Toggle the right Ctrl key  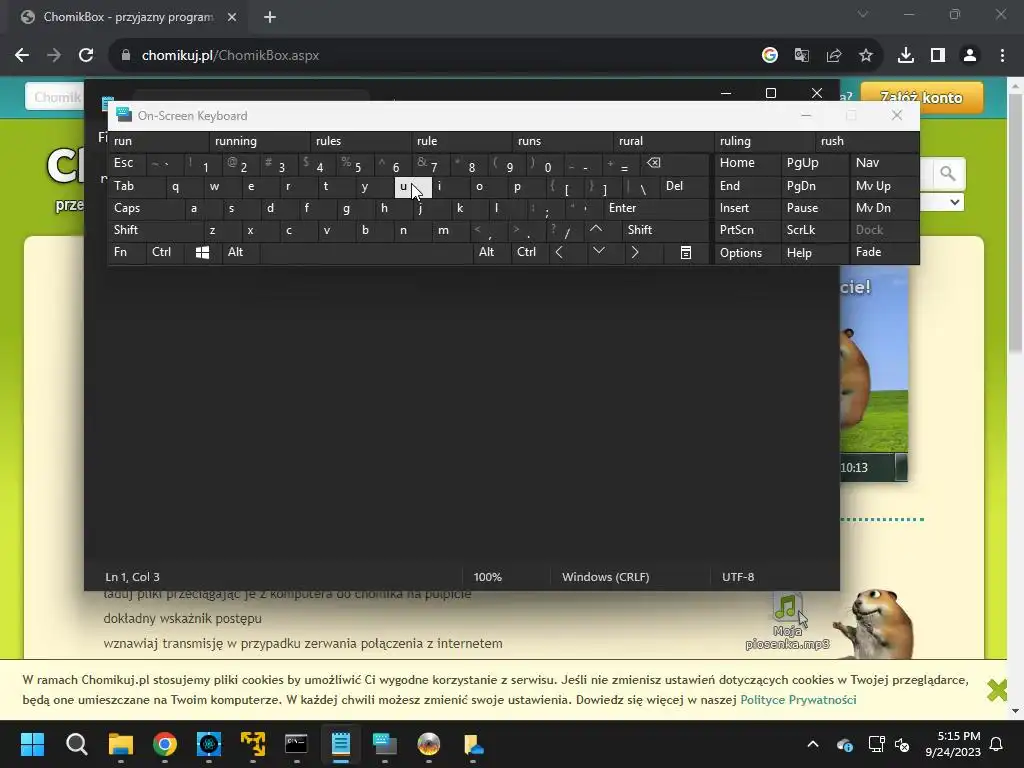click(x=530, y=253)
